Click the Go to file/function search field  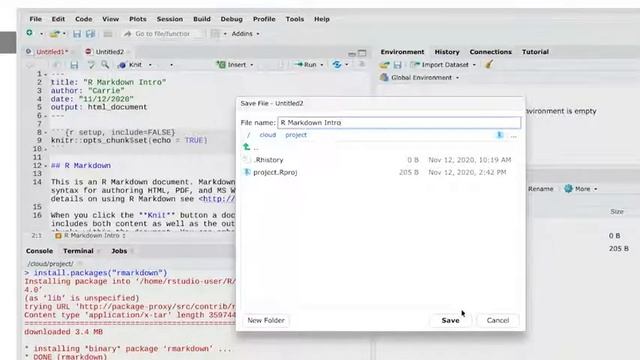tap(163, 34)
